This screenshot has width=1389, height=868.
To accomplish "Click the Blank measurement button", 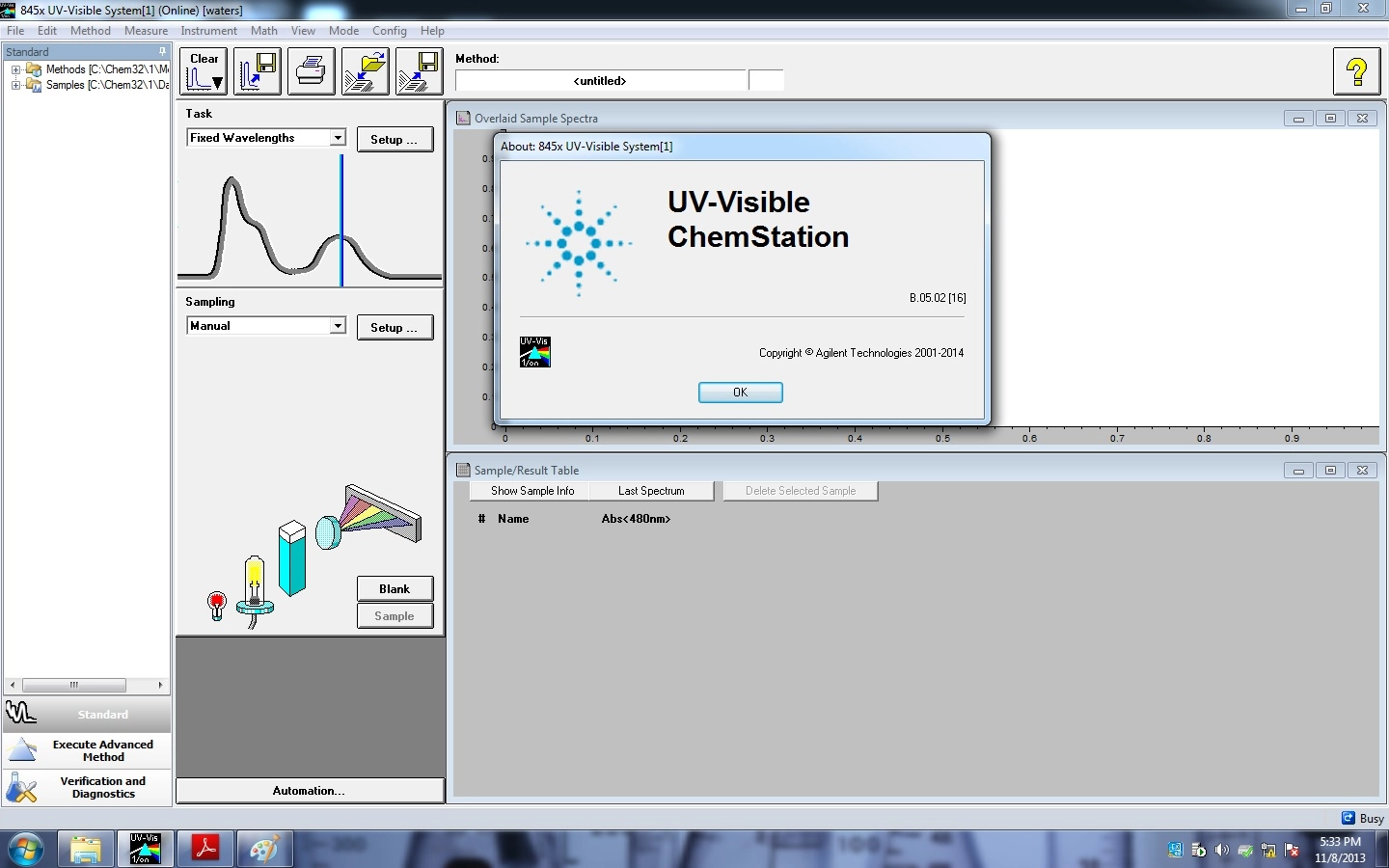I will [395, 589].
